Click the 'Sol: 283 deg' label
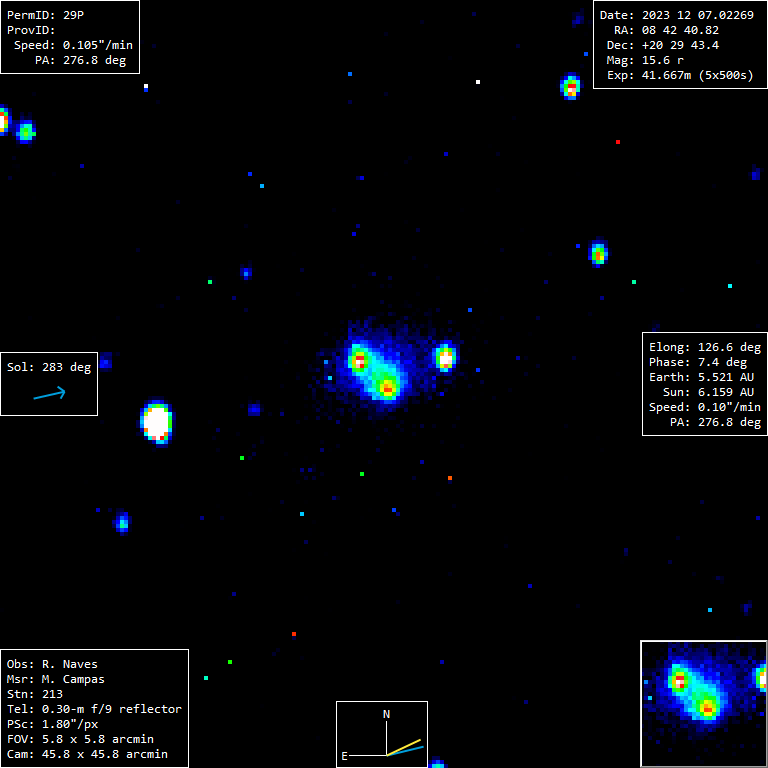The image size is (768, 768). 49,367
